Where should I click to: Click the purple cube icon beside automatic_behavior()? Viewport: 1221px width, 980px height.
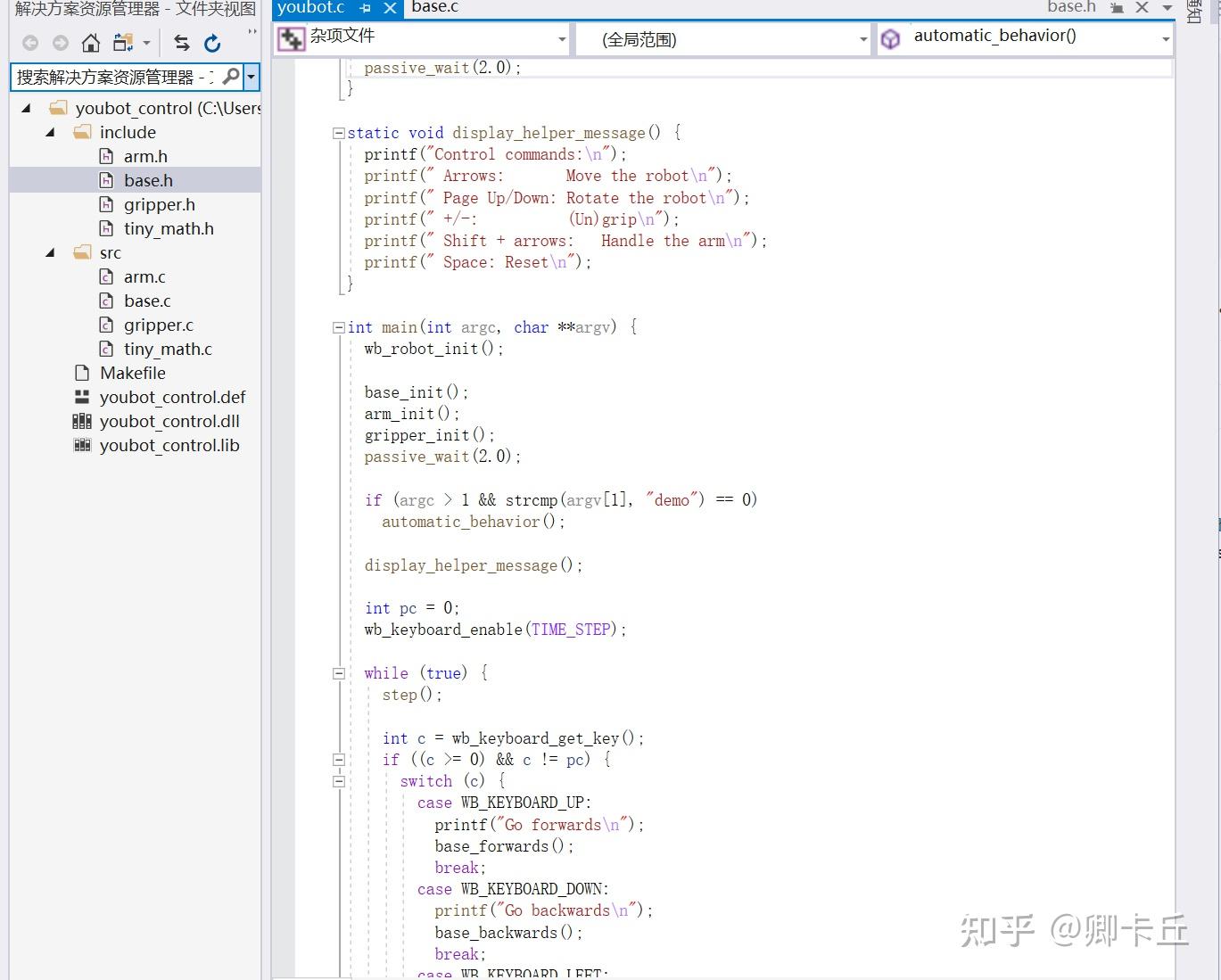pos(890,37)
